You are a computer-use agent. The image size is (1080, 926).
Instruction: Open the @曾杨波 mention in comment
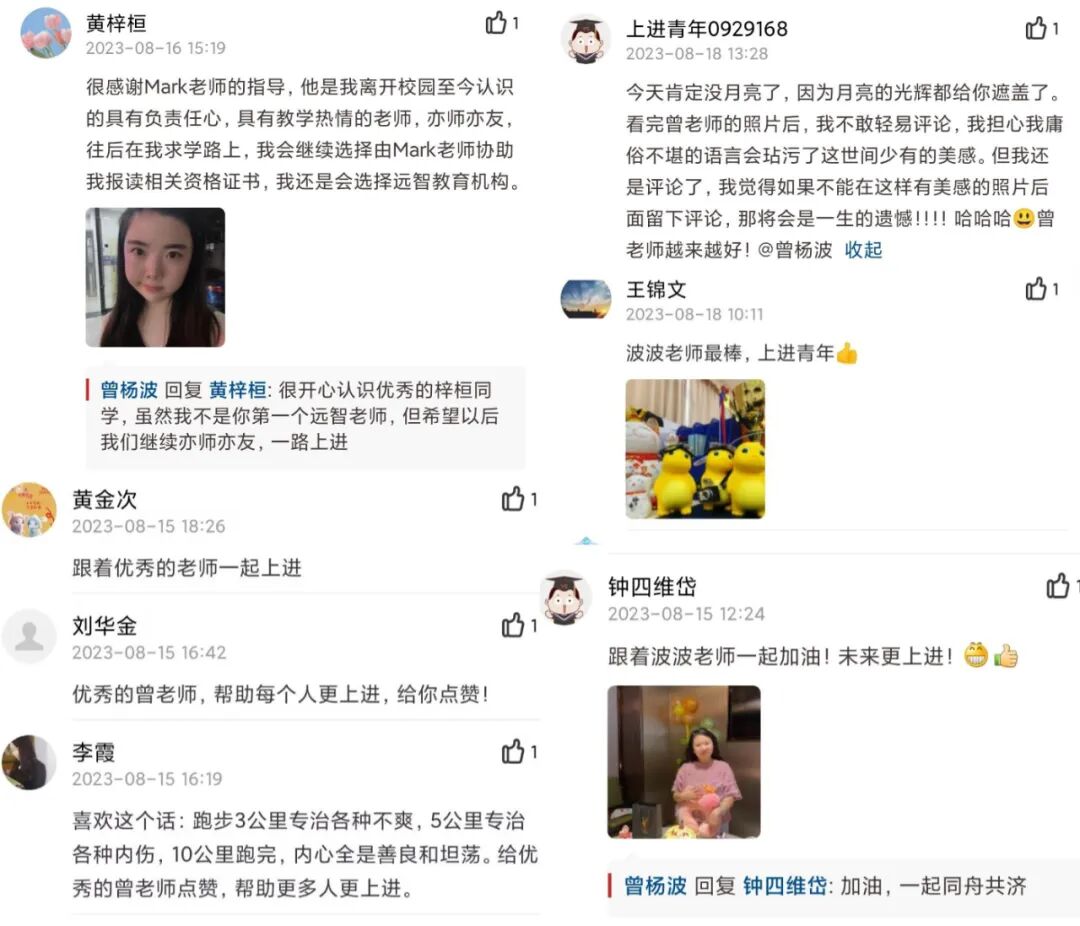pyautogui.click(x=795, y=249)
